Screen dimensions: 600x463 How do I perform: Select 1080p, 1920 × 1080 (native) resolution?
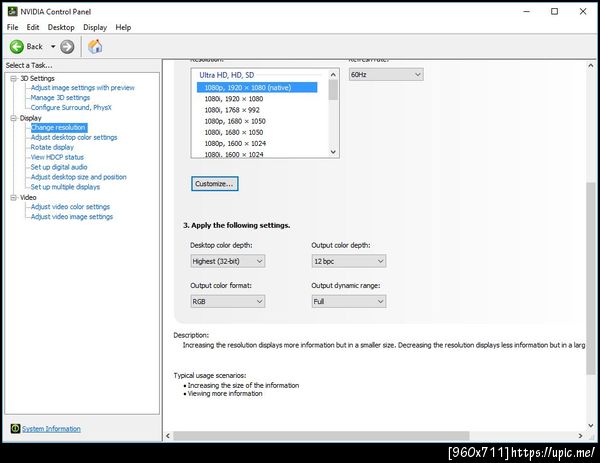[257, 88]
